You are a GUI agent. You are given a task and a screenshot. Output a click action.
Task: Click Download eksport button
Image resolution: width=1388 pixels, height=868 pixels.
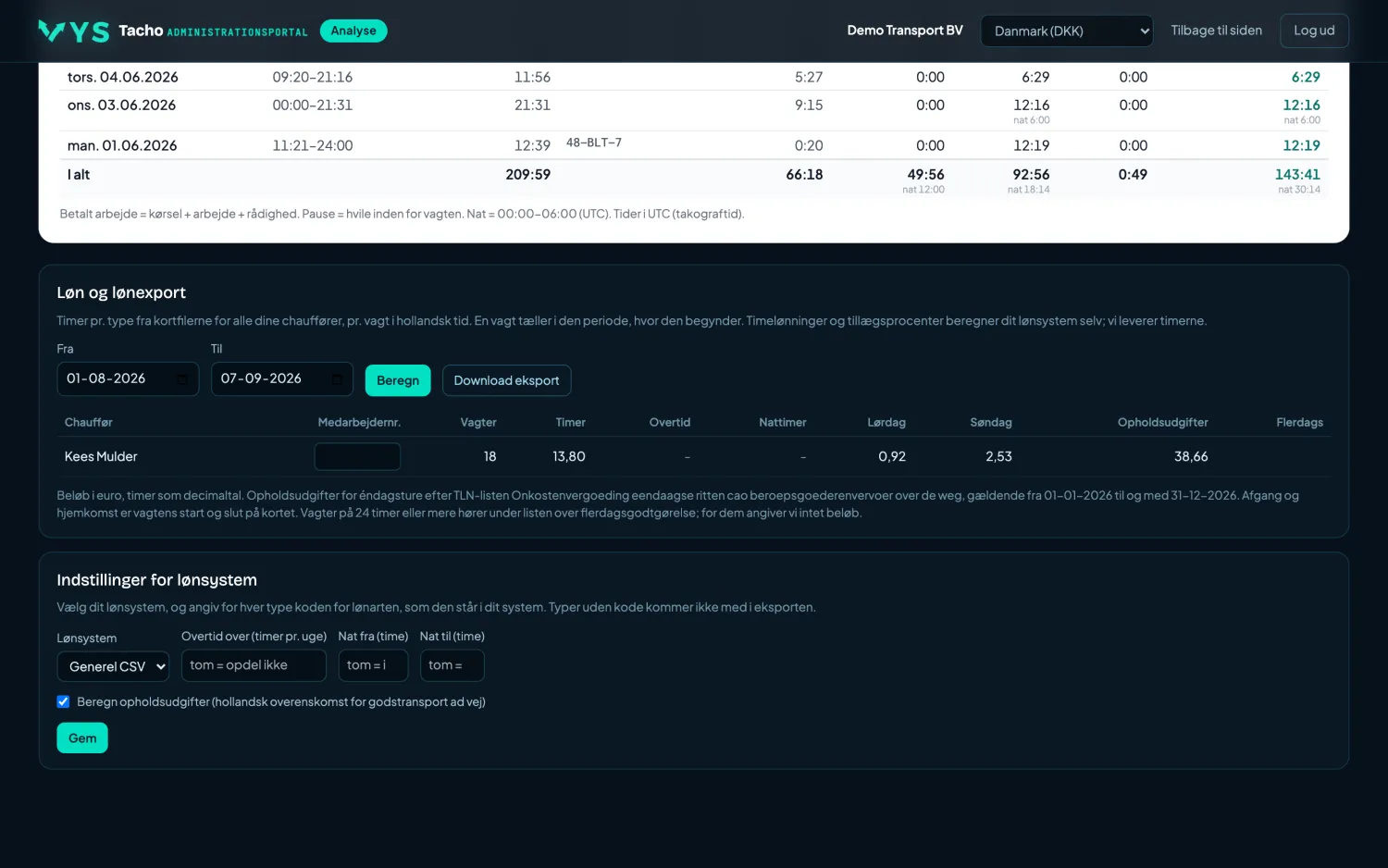[506, 380]
